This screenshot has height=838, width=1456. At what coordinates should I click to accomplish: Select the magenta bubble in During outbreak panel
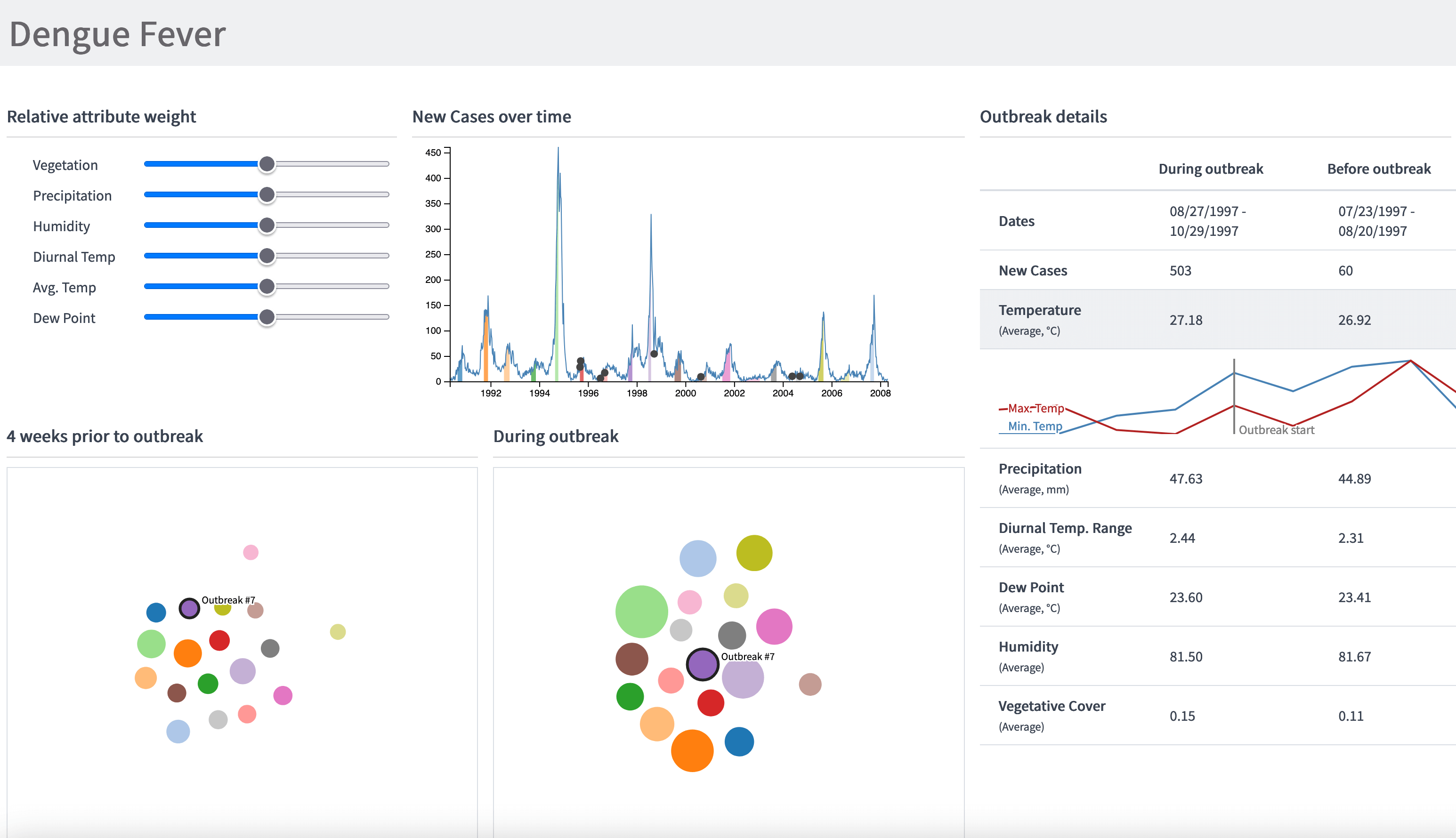774,627
